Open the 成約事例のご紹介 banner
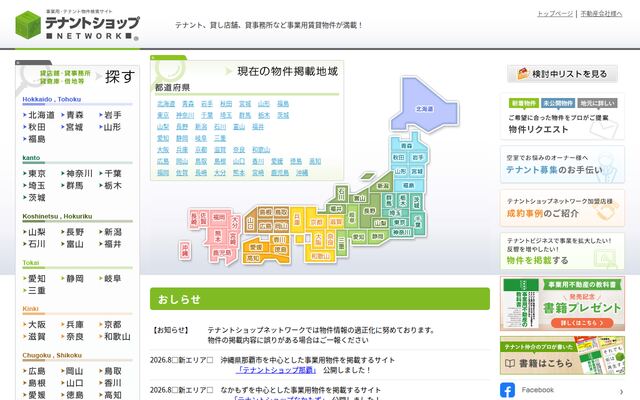 pos(562,208)
